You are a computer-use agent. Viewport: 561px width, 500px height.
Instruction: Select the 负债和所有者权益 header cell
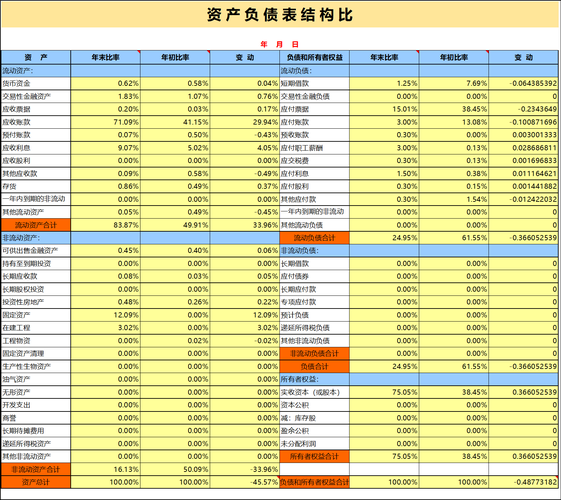coord(314,58)
